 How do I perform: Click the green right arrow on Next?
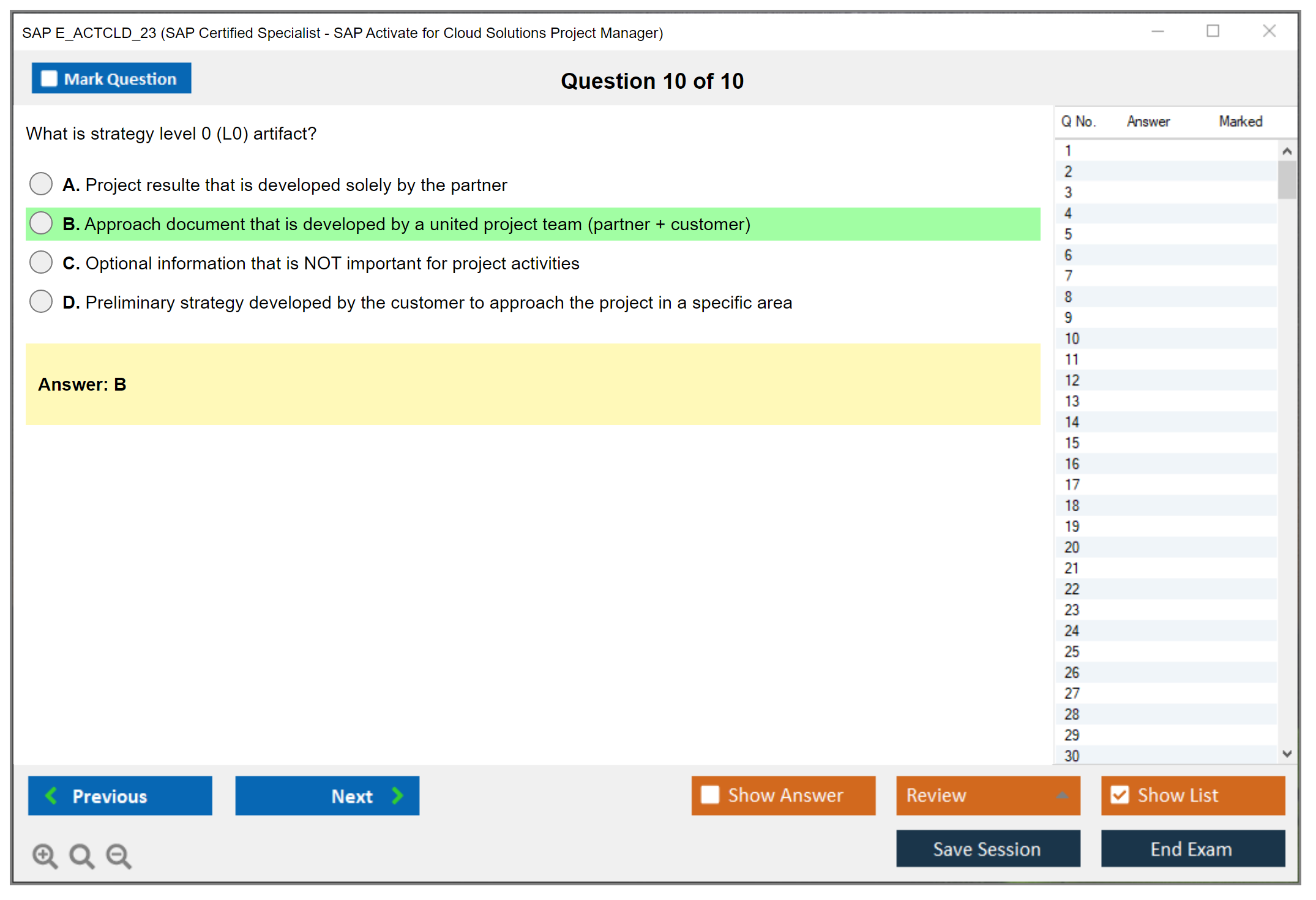point(397,796)
